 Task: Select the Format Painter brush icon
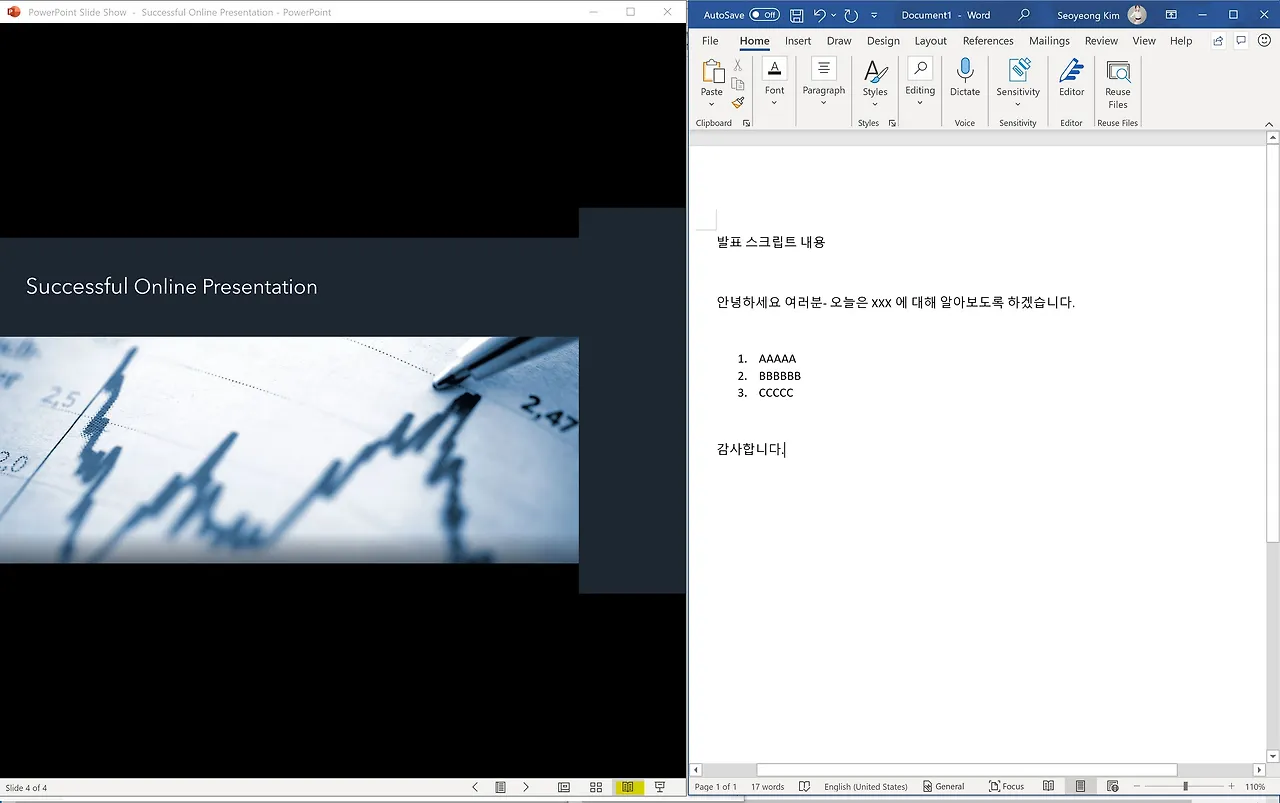pos(738,102)
